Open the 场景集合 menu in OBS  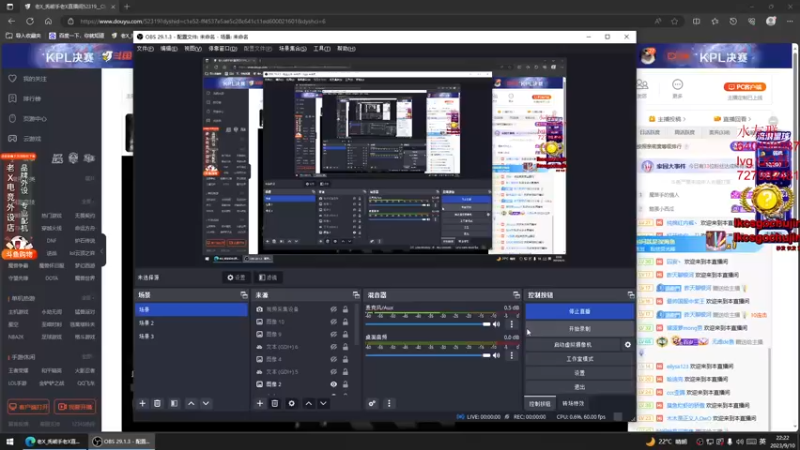293,48
